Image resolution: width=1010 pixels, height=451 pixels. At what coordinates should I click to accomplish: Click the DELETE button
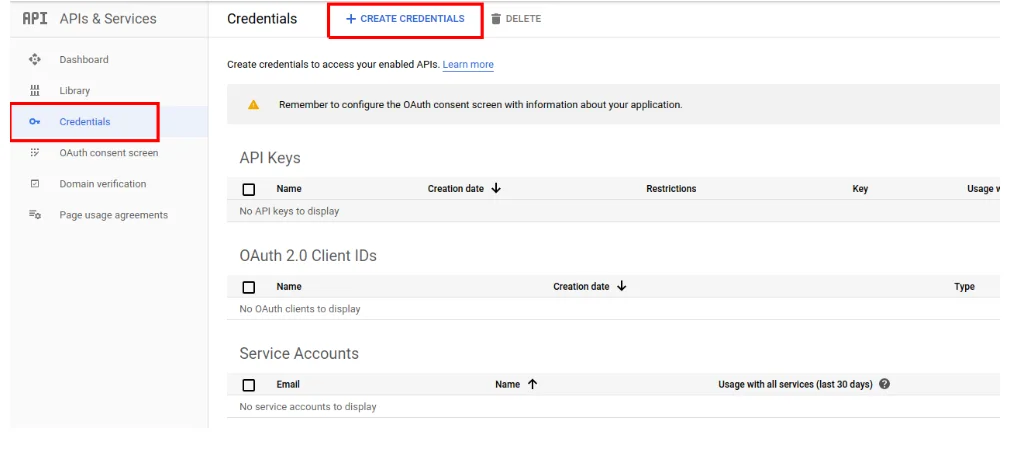(x=516, y=19)
